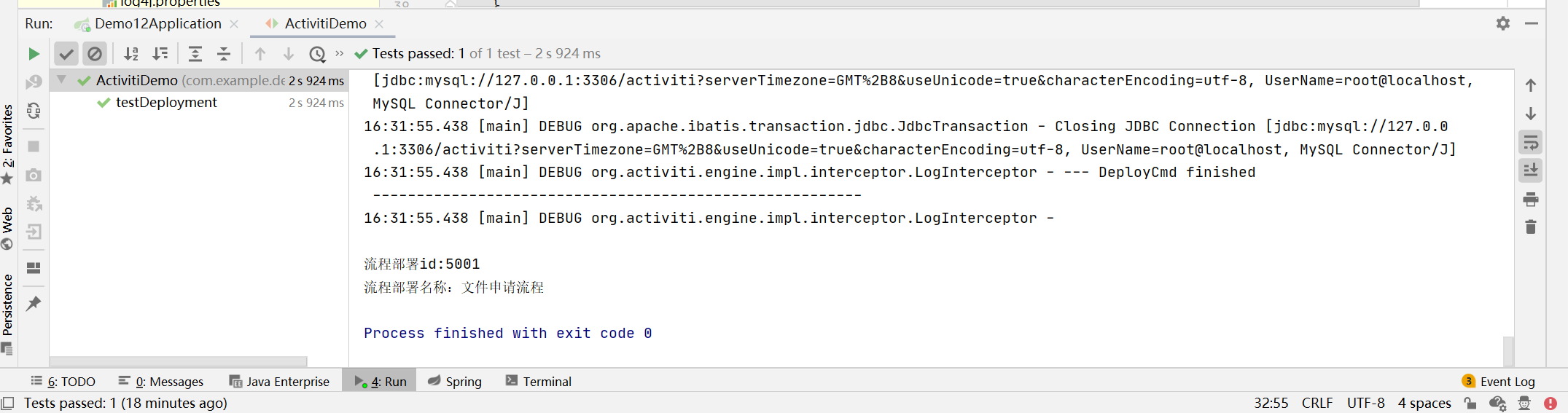This screenshot has height=413, width=1568.
Task: Collapse the ActivitiDemo tree node
Action: click(x=62, y=80)
